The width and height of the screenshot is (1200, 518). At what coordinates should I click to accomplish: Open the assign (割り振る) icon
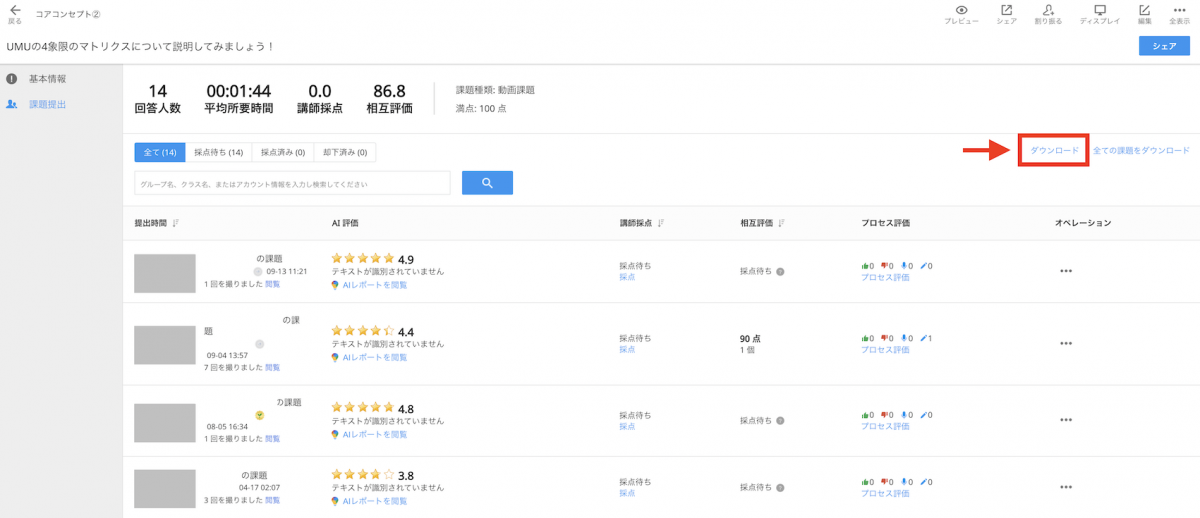[x=1049, y=11]
